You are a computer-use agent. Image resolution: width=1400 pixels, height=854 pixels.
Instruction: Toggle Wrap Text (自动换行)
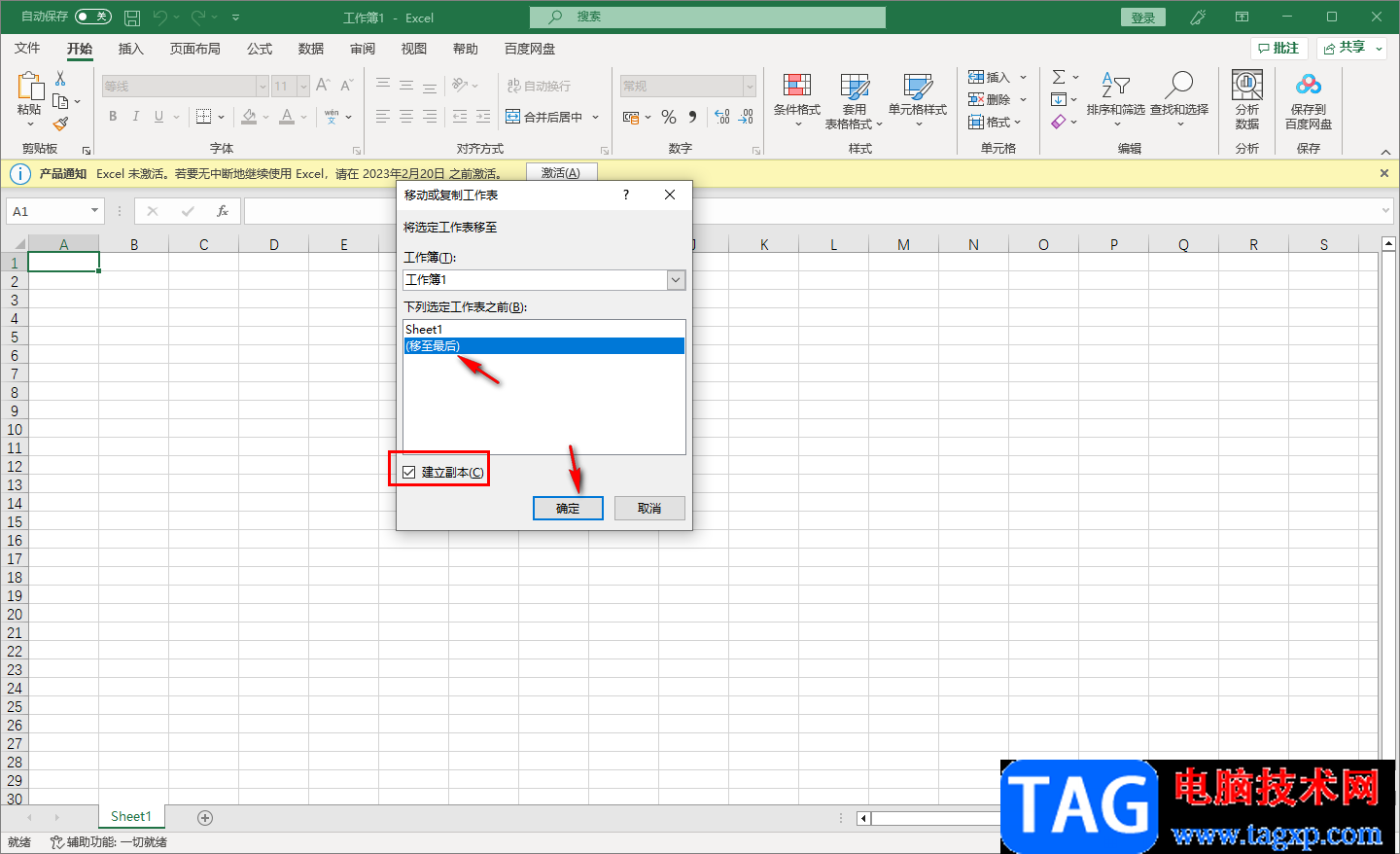[539, 86]
